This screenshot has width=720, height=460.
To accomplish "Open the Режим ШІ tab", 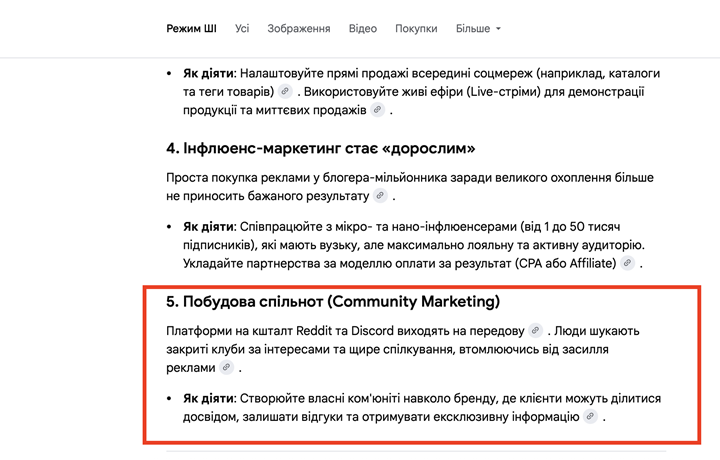I will pos(191,28).
